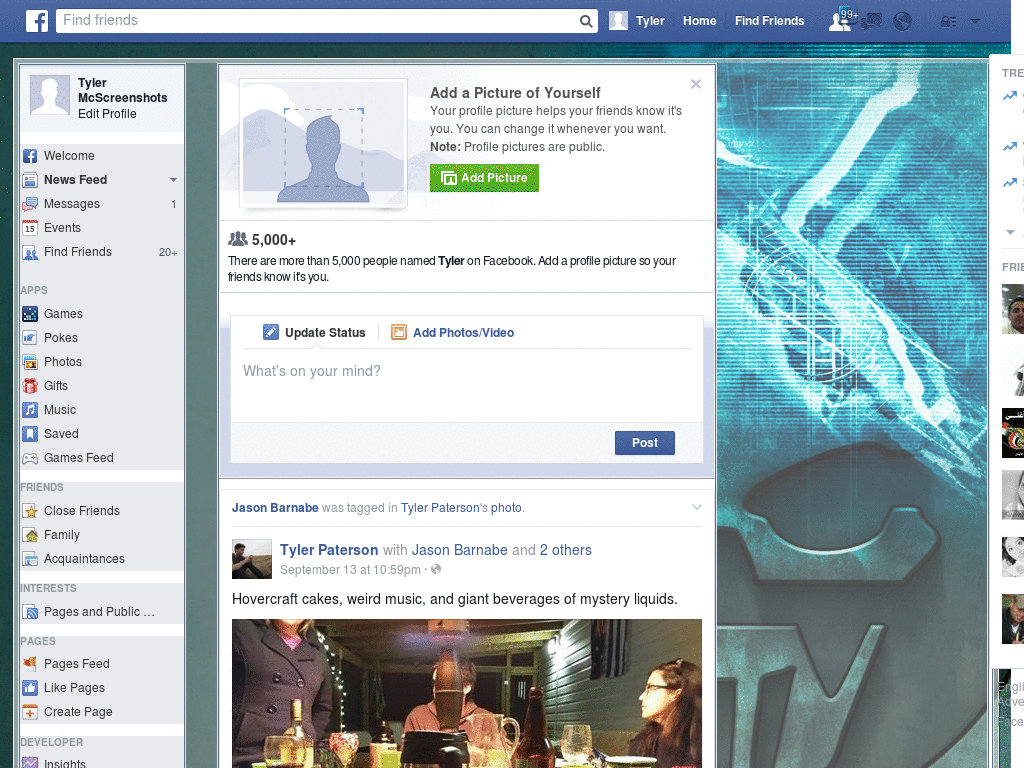
Task: Click the News Feed sidebar icon
Action: (30, 180)
